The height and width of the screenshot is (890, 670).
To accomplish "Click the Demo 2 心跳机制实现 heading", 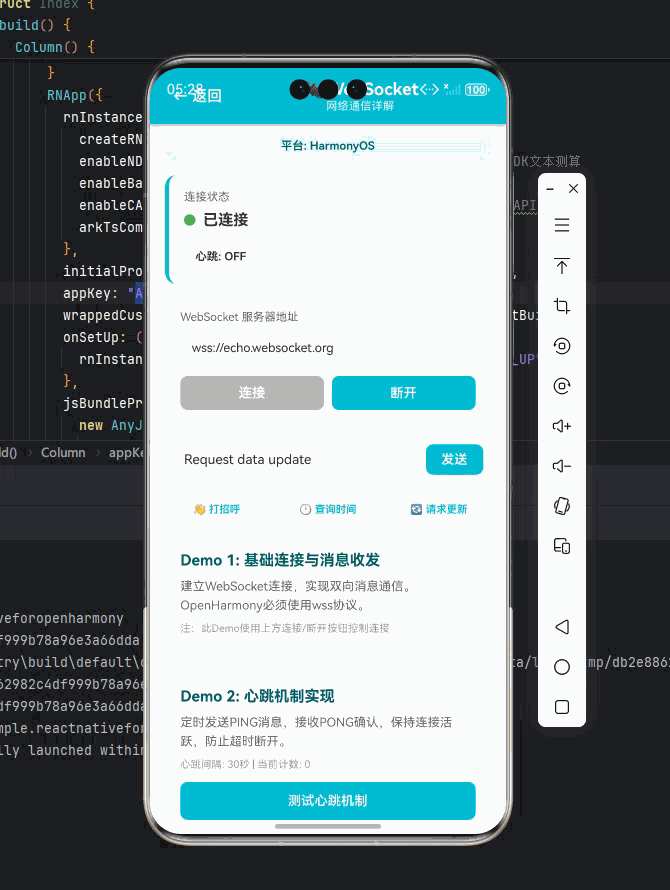I will point(257,696).
